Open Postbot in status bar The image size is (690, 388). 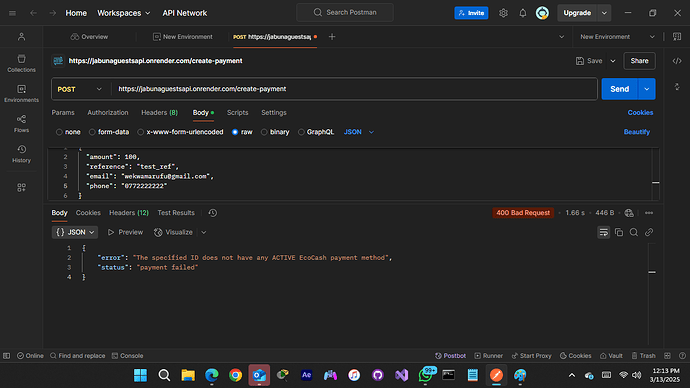(450, 356)
